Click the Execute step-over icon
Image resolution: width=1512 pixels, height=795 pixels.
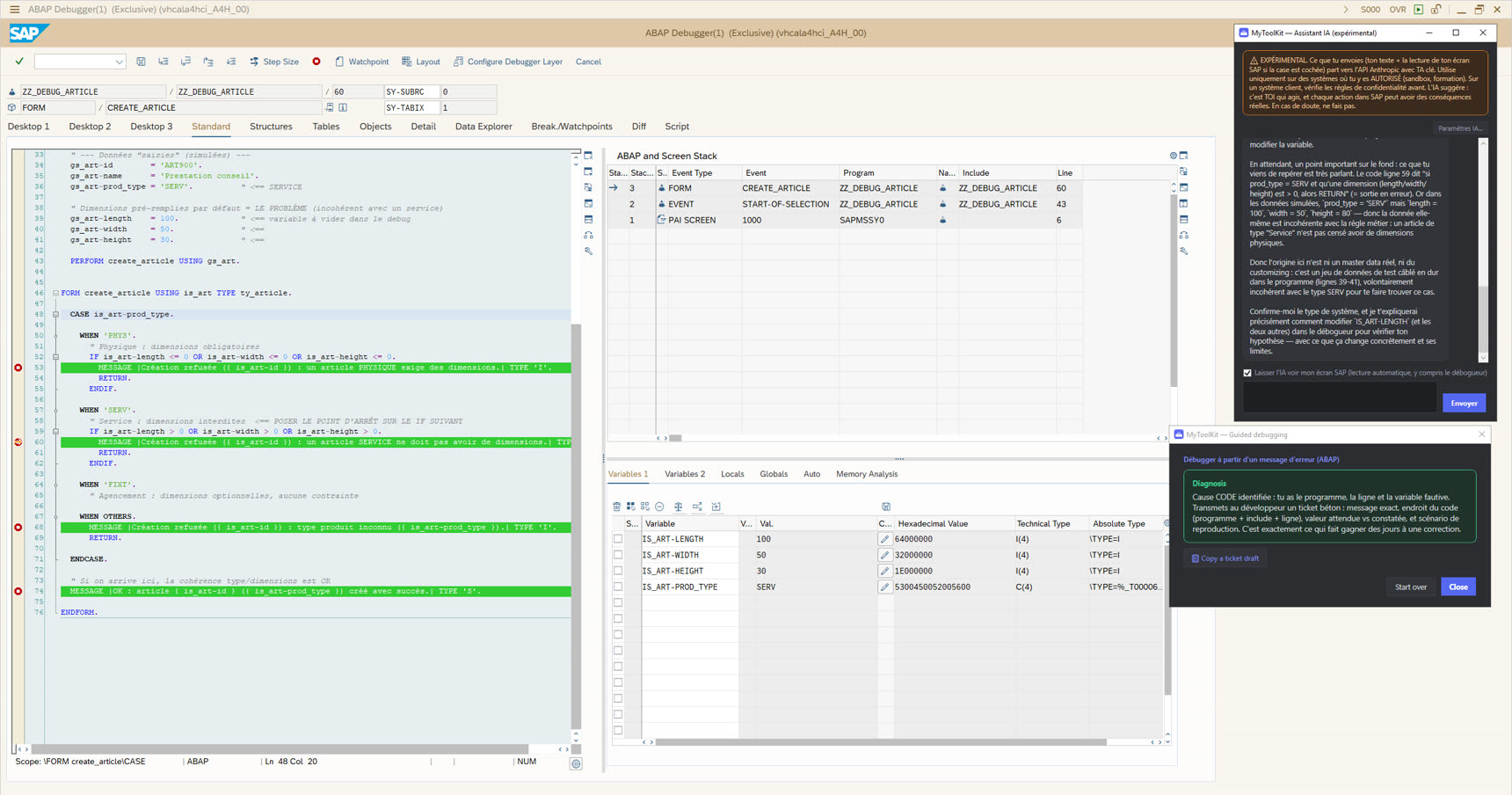coord(185,62)
